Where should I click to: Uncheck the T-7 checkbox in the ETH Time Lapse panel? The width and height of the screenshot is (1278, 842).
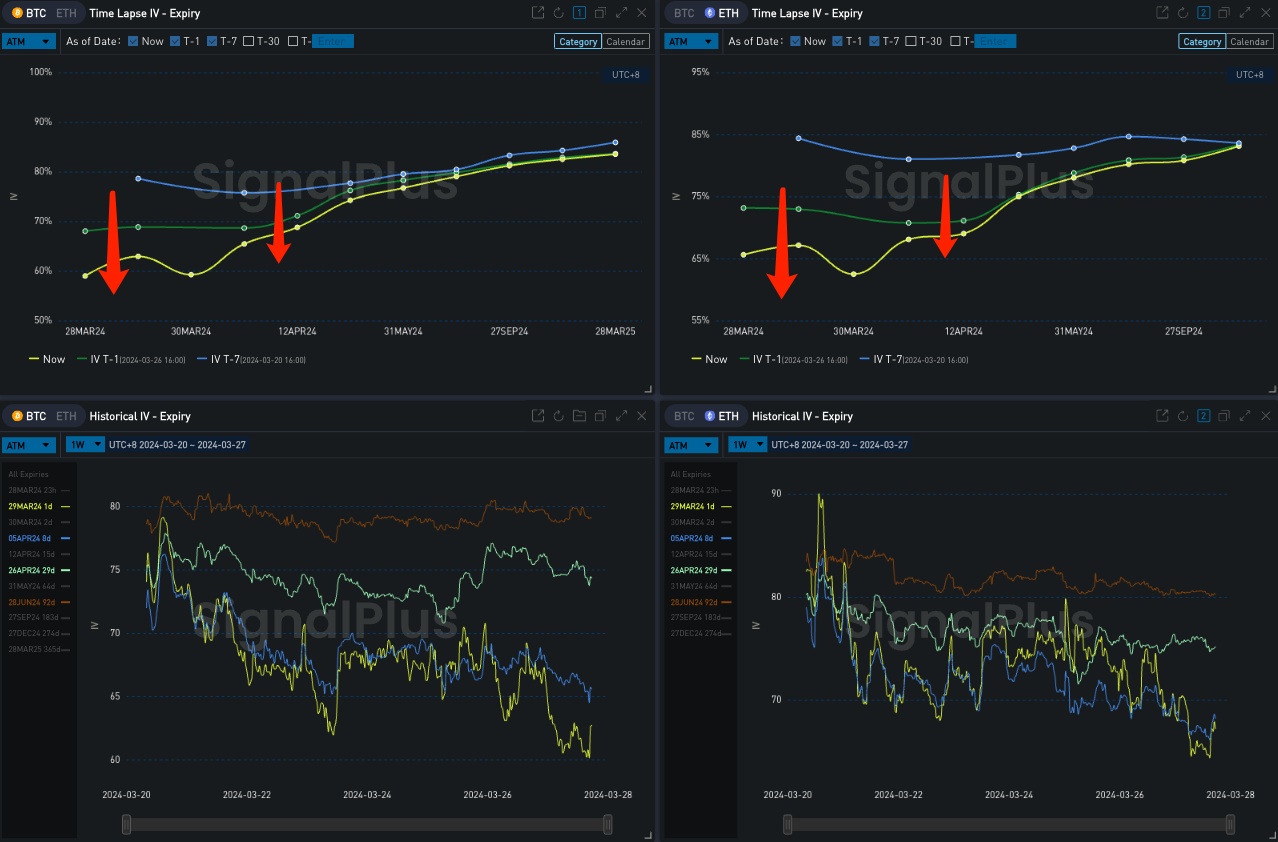tap(875, 41)
